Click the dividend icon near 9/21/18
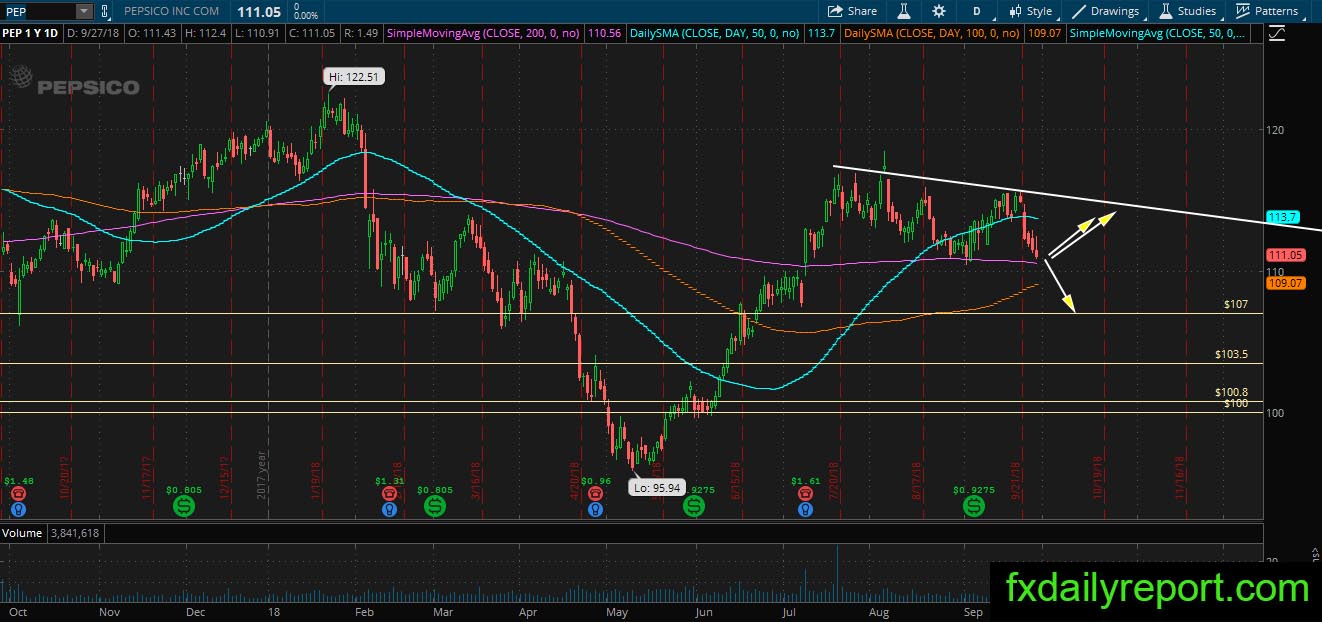Image resolution: width=1322 pixels, height=622 pixels. (x=973, y=507)
